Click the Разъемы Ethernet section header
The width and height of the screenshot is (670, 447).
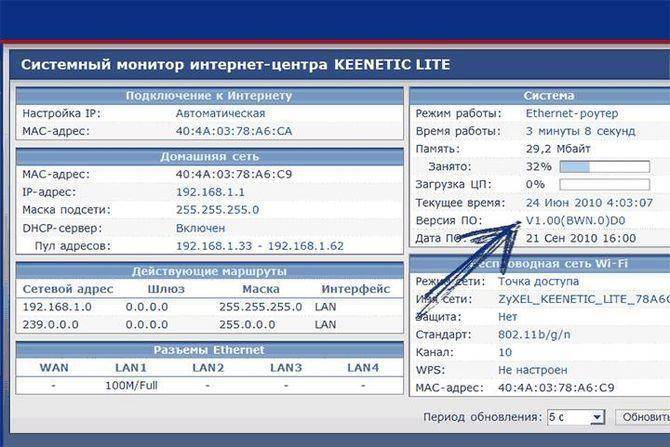coord(209,350)
